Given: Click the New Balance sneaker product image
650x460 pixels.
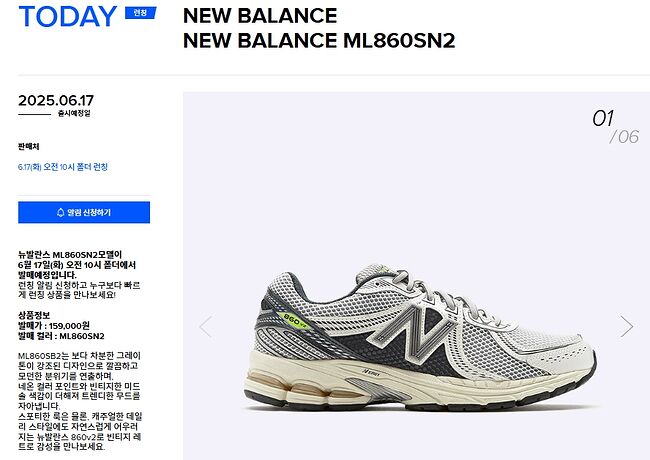Looking at the screenshot, I should coord(420,337).
